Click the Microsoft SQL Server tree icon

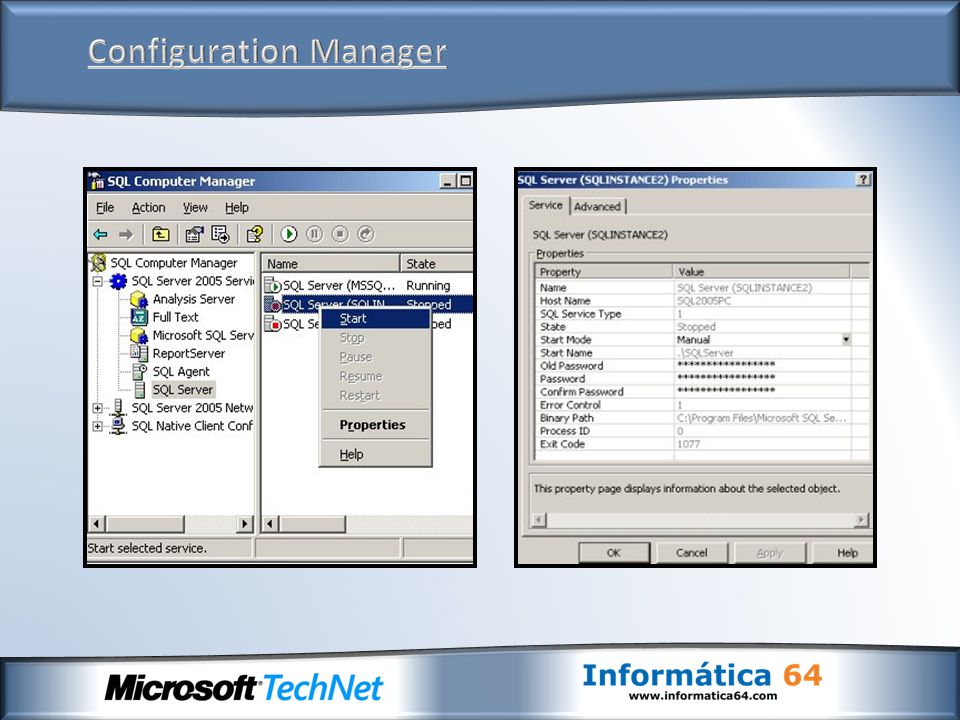[139, 336]
